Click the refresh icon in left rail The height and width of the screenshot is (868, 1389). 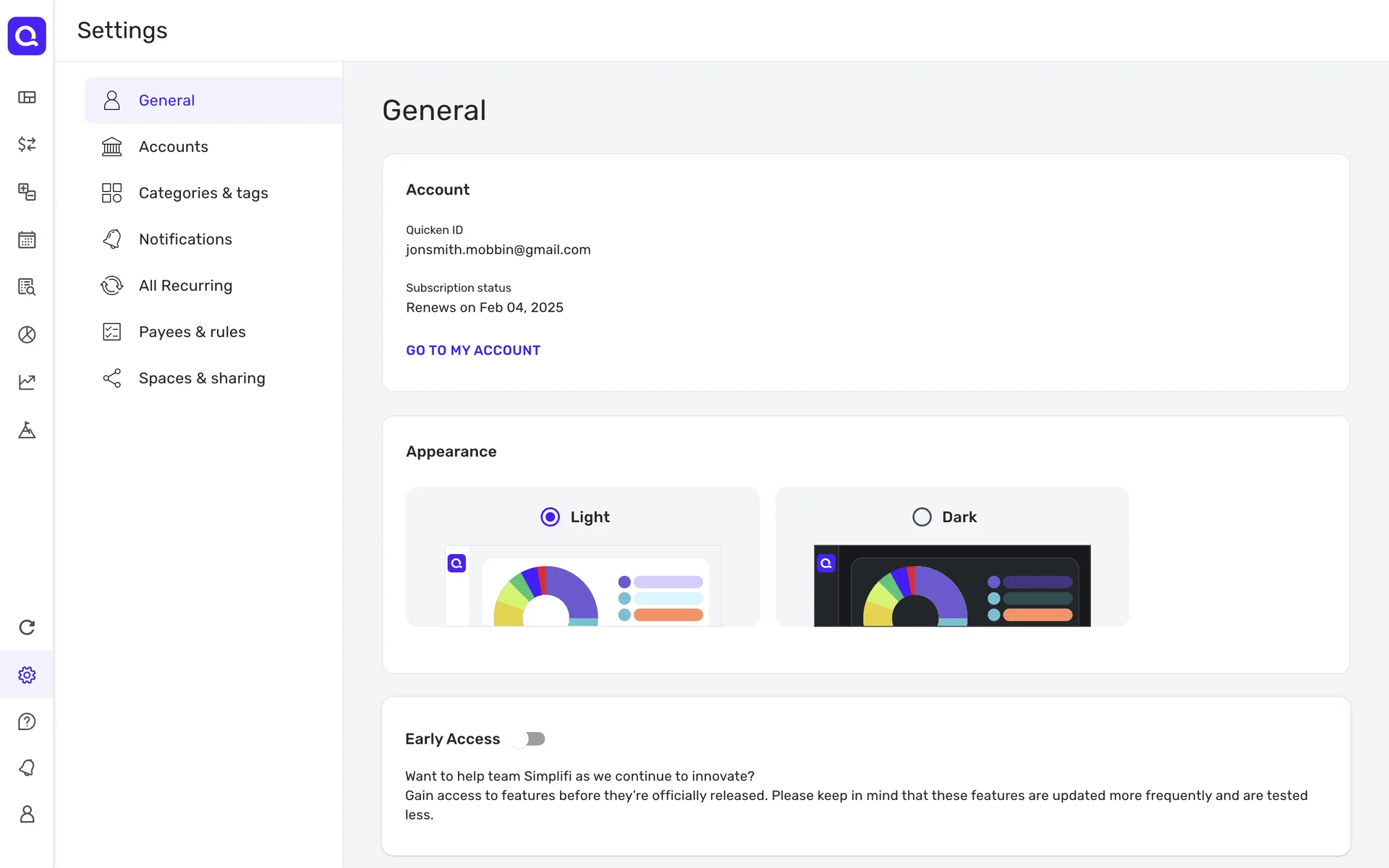click(27, 627)
